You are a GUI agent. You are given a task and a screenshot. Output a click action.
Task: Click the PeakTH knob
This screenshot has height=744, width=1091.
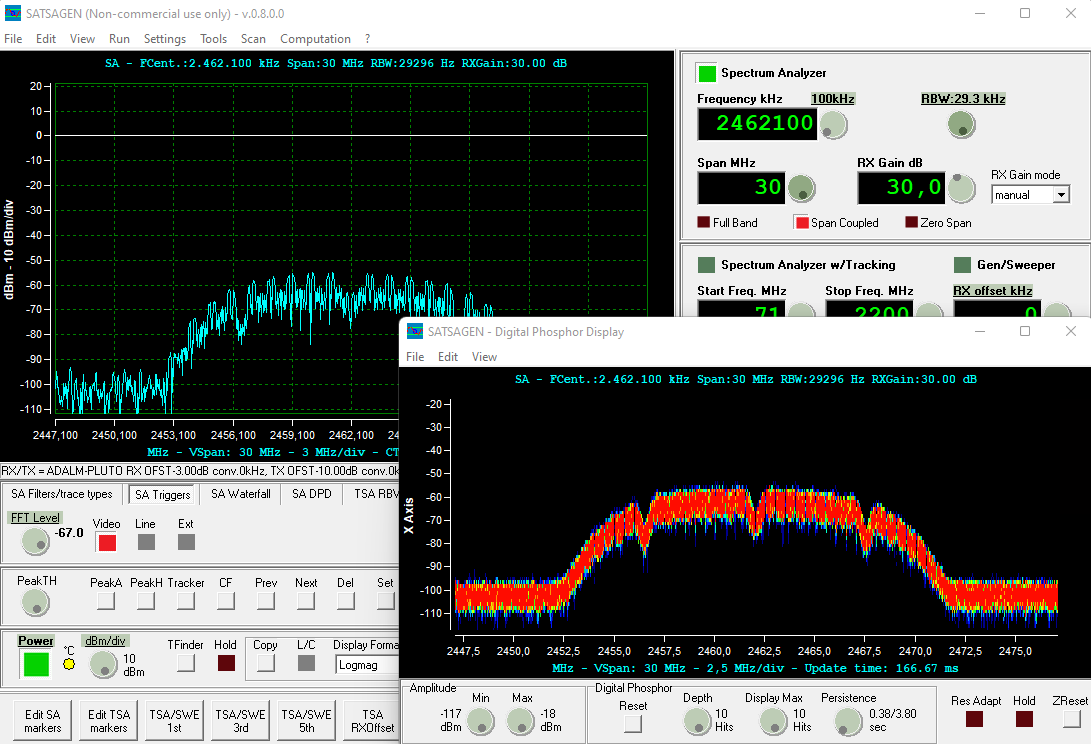pos(35,603)
